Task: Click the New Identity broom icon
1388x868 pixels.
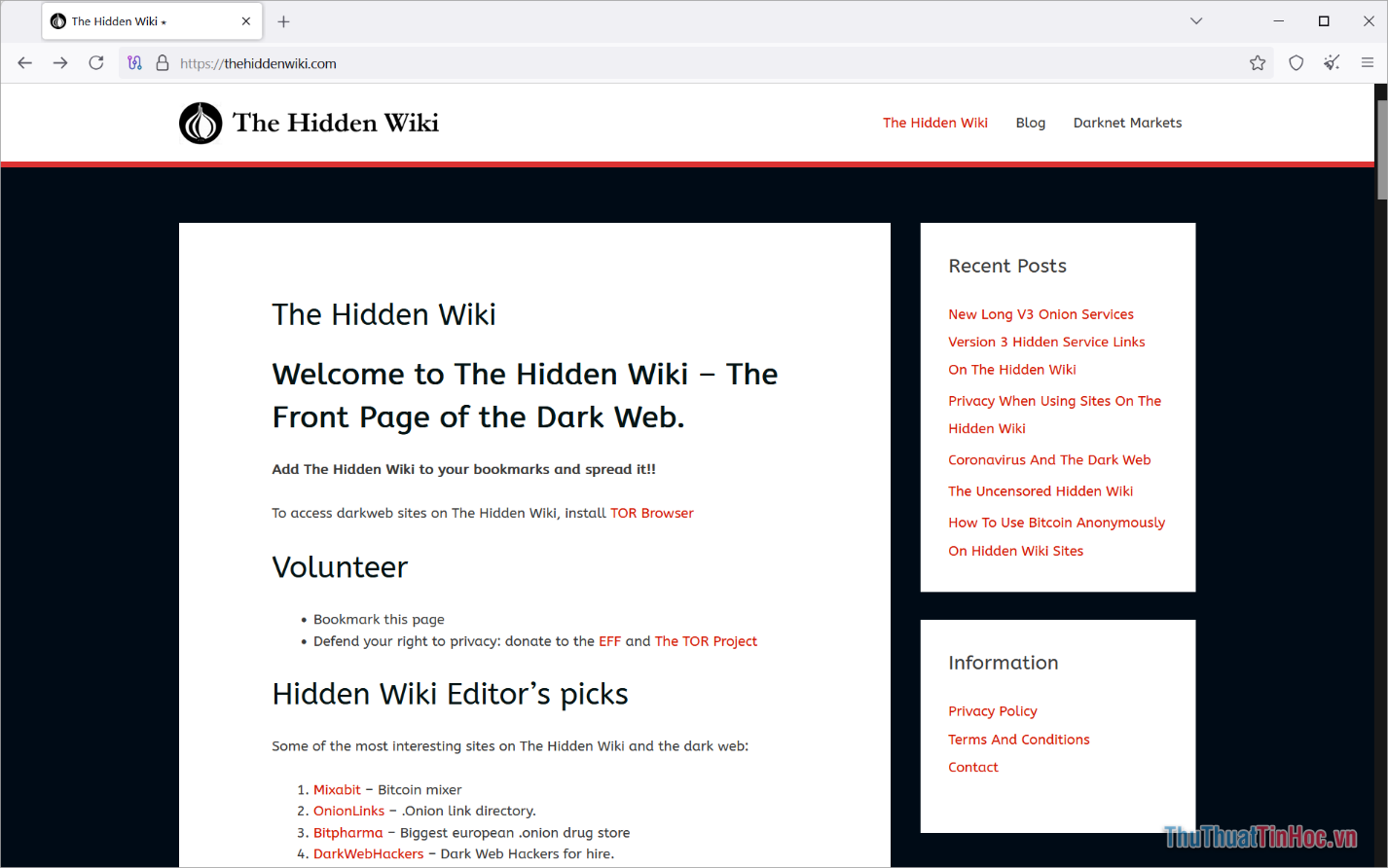Action: click(x=1332, y=63)
